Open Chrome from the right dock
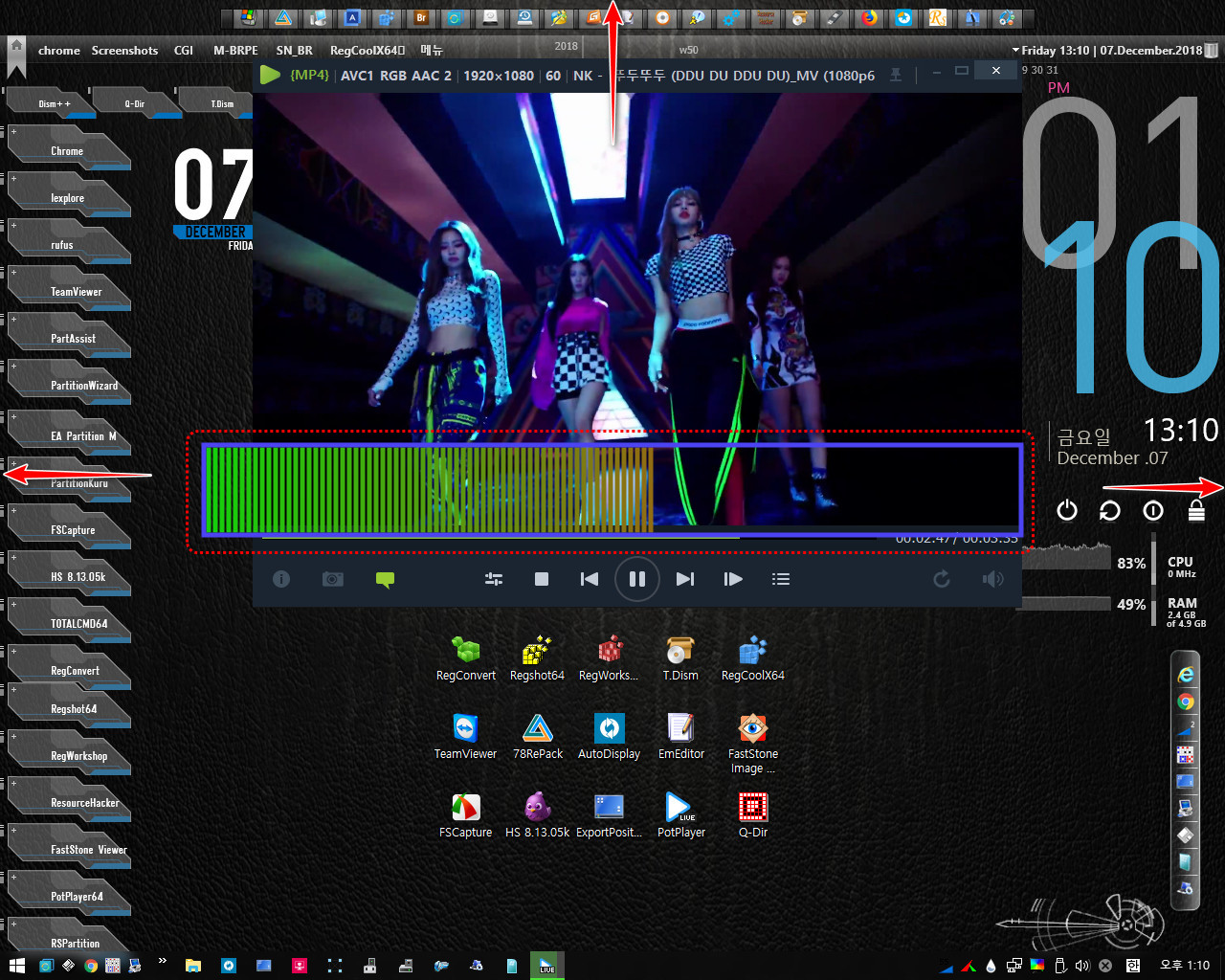 (1186, 702)
